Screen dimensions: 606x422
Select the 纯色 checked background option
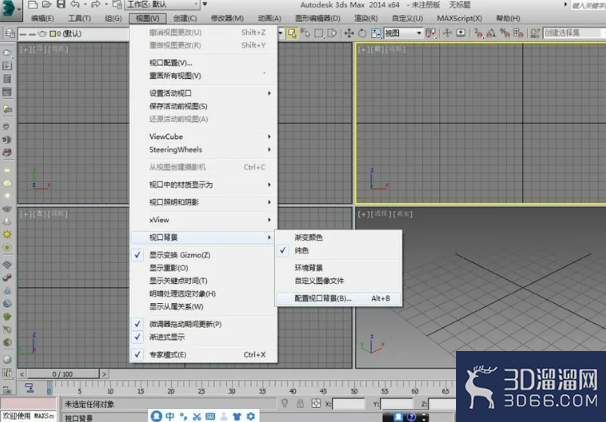coord(339,250)
